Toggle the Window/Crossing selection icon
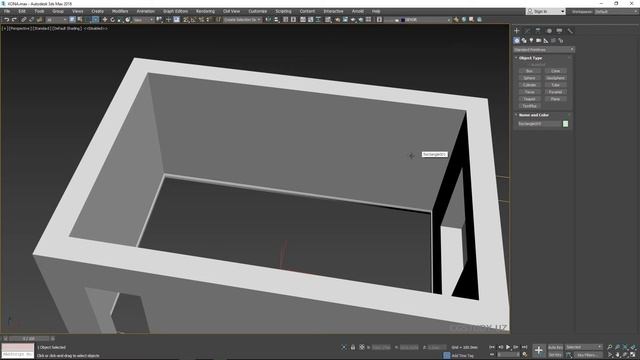The image size is (640, 360). point(95,20)
